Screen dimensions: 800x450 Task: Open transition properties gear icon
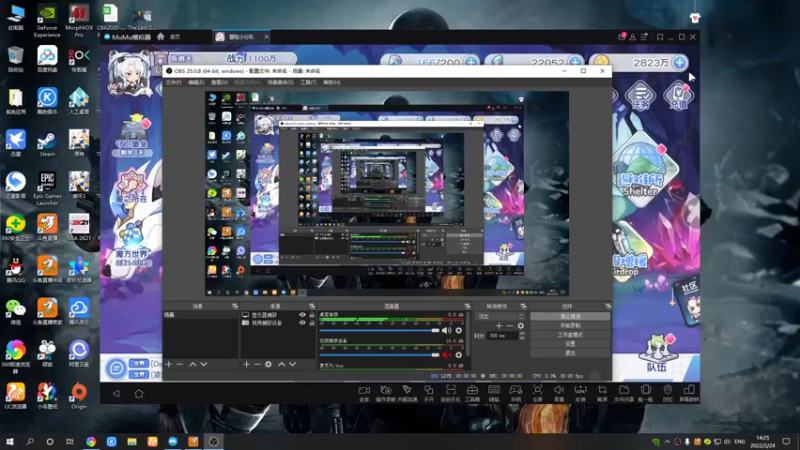pyautogui.click(x=520, y=326)
